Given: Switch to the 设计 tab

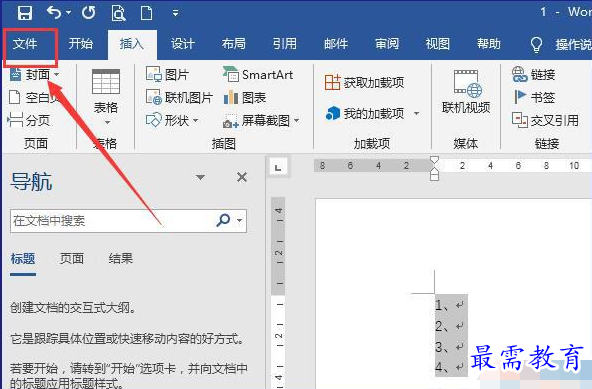Looking at the screenshot, I should (182, 44).
